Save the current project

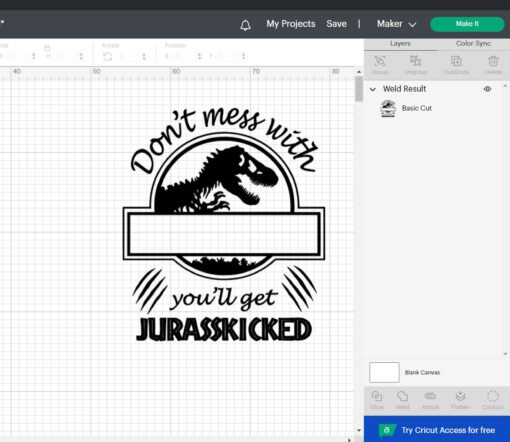(336, 24)
